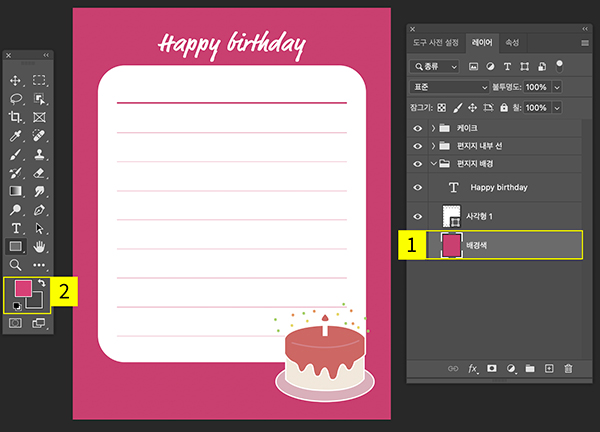This screenshot has width=600, height=432.
Task: Open the Edit Toolbar ellipsis menu
Action: [39, 265]
